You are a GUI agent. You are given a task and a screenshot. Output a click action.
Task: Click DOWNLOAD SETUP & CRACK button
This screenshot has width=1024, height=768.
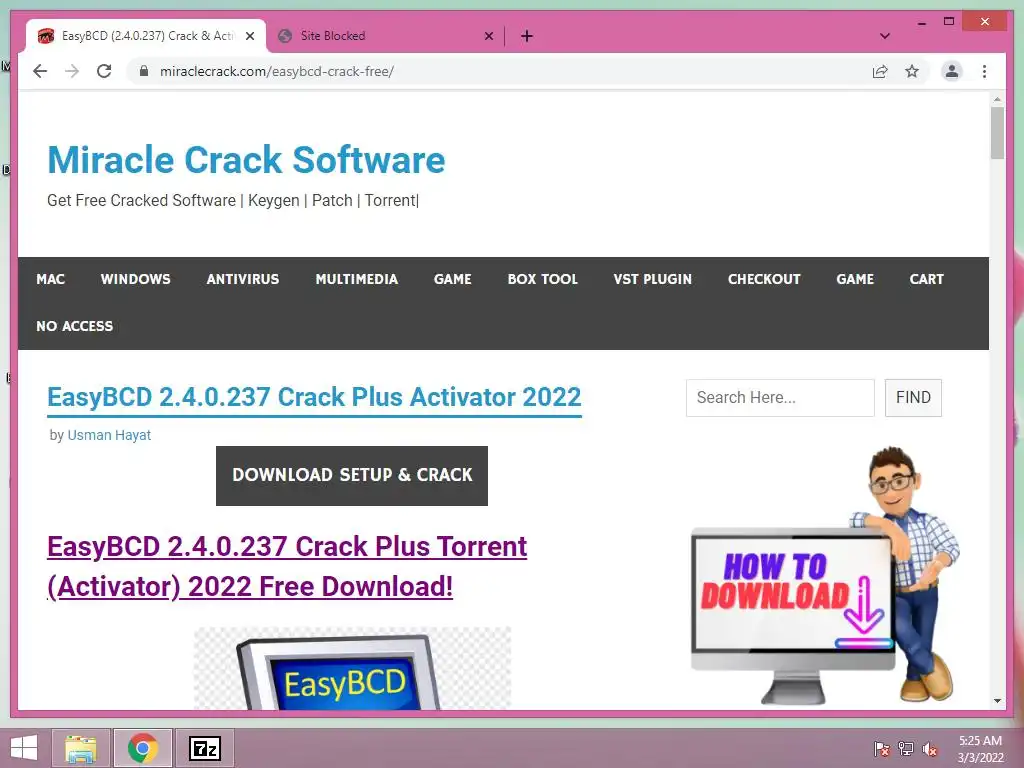pos(352,475)
